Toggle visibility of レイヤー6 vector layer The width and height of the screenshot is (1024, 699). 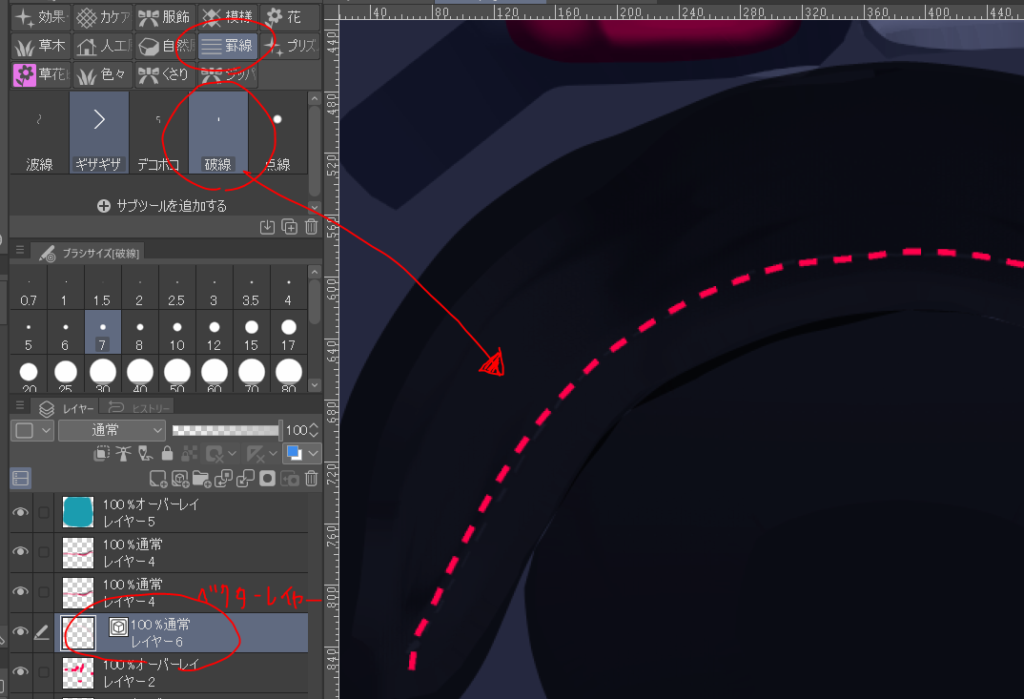click(20, 632)
